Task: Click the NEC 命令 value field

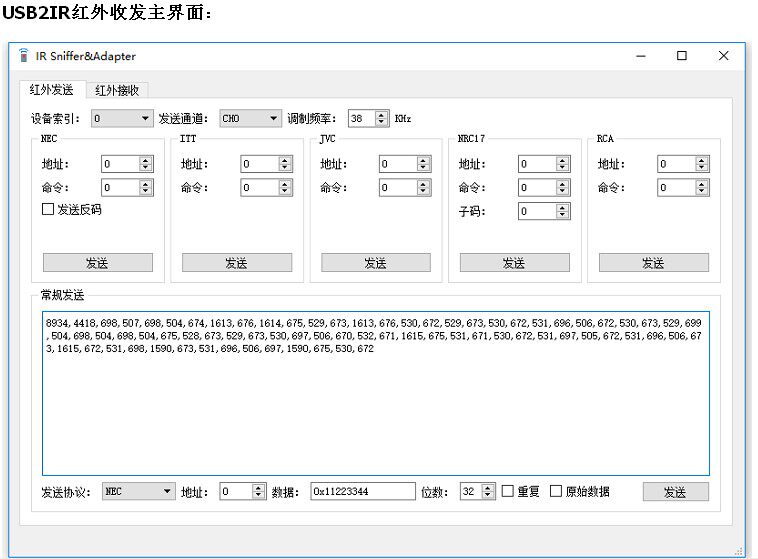Action: pyautogui.click(x=120, y=188)
